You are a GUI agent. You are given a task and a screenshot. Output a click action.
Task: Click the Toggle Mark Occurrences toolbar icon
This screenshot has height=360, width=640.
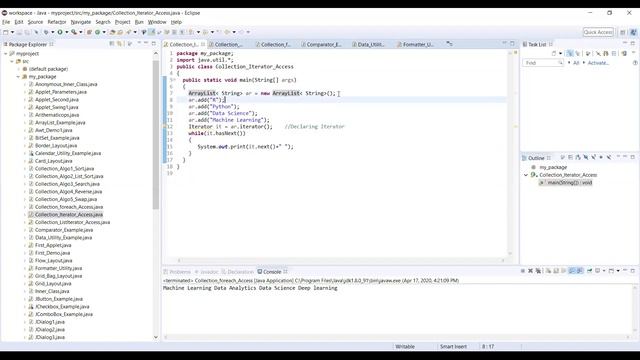(x=151, y=32)
